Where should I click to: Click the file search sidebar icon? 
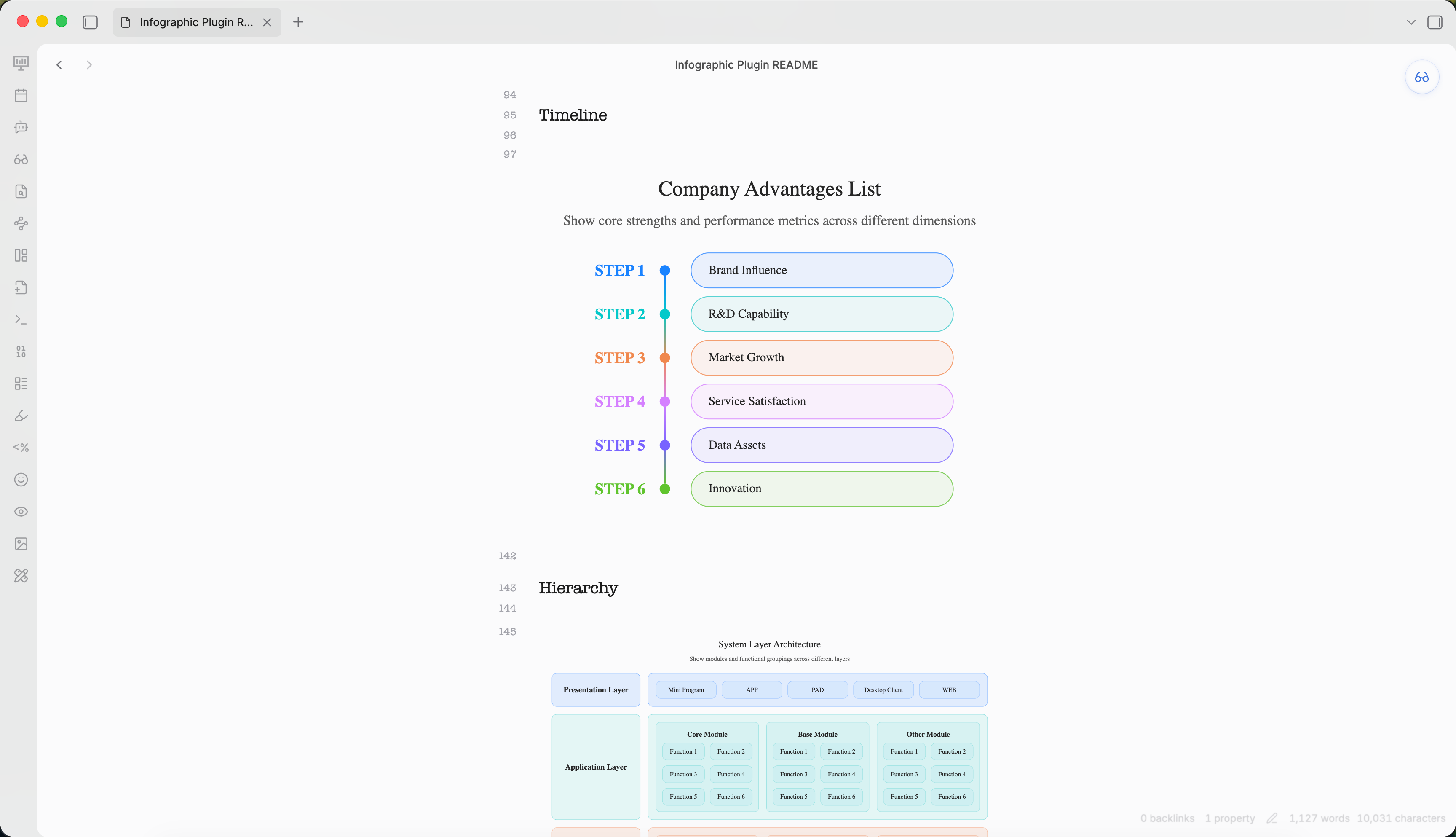[x=21, y=191]
